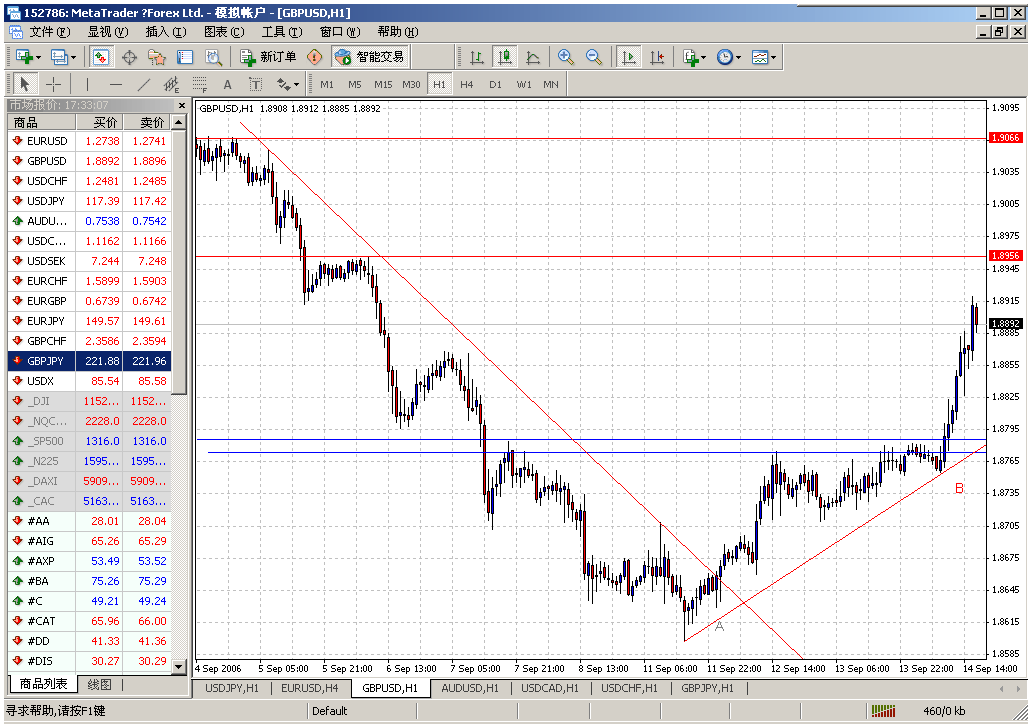Select the trendline drawing tool
This screenshot has width=1032, height=724.
[144, 84]
